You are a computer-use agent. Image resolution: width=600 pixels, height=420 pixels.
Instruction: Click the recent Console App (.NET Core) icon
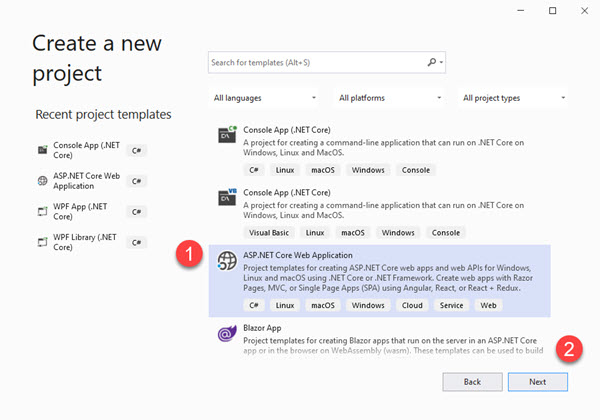(x=42, y=150)
